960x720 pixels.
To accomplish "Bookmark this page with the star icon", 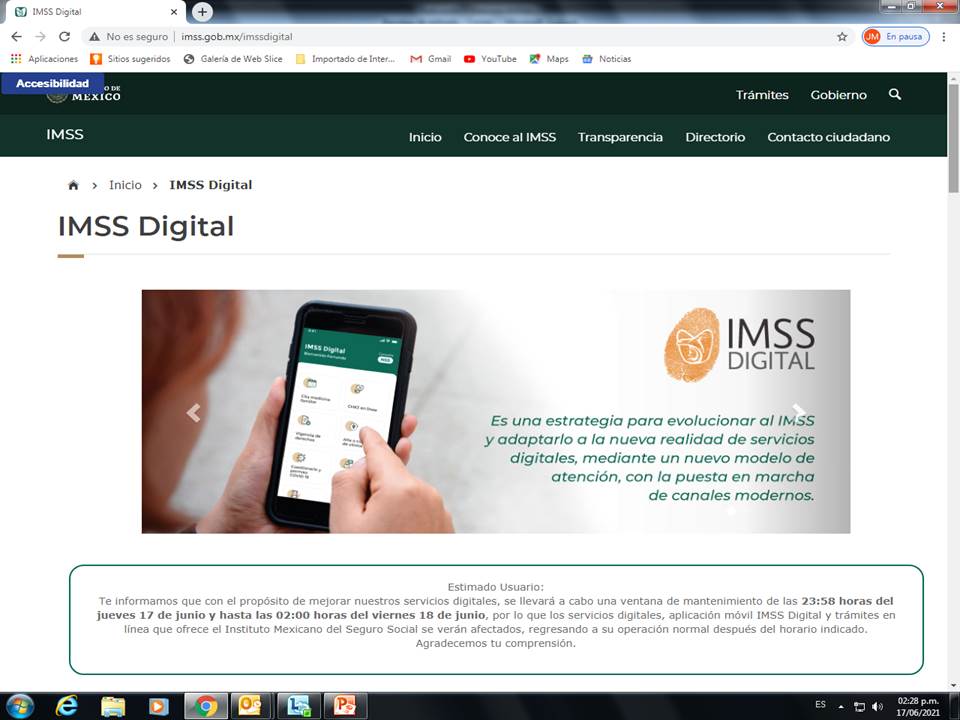I will [x=842, y=37].
